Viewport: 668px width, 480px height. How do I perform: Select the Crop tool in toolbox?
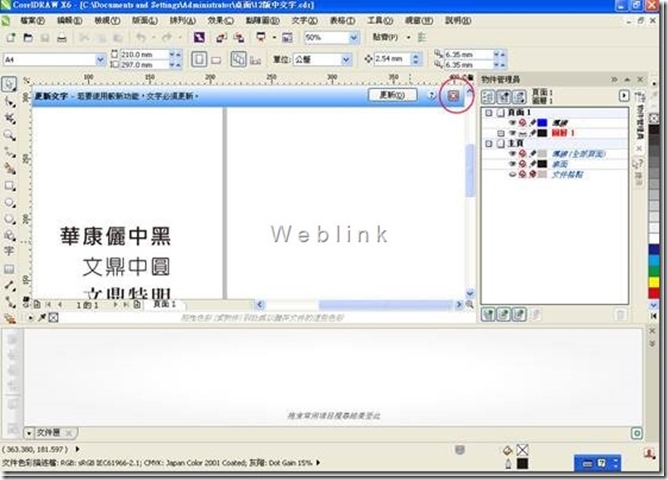click(x=9, y=118)
